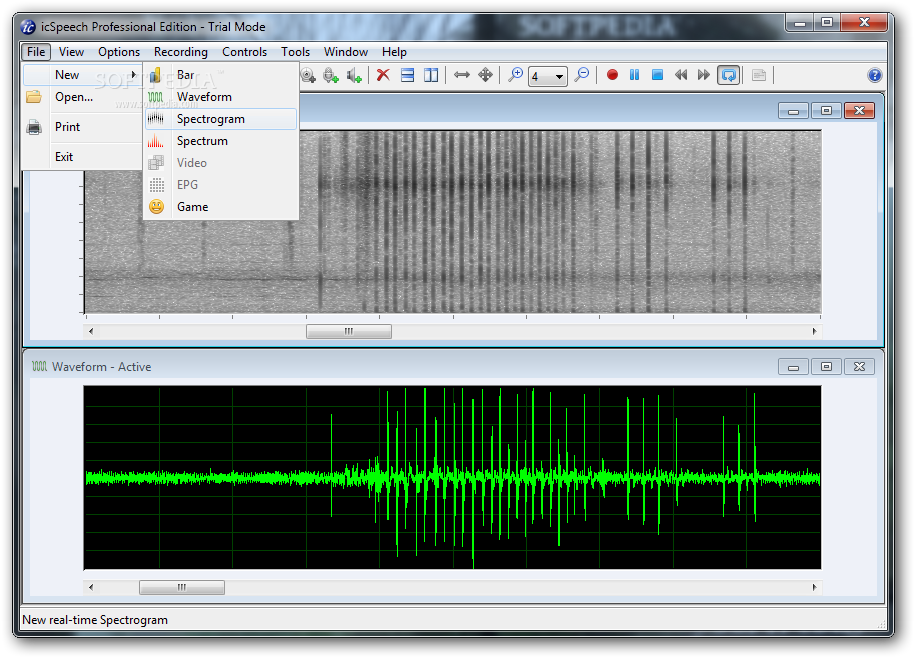
Task: Click the blue help question icon
Action: pos(874,75)
